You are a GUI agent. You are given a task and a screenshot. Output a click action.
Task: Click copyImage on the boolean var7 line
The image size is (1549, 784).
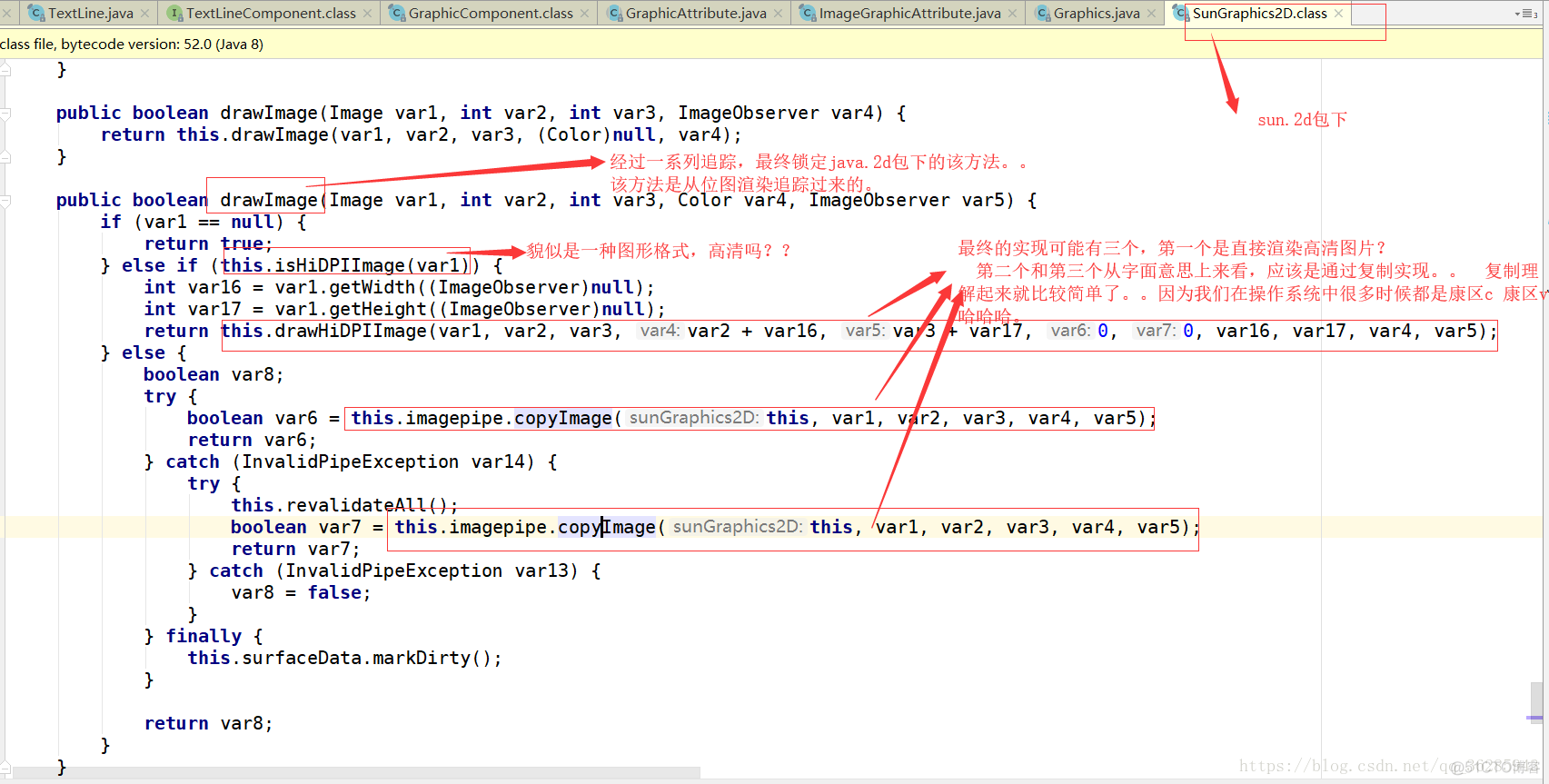[607, 527]
